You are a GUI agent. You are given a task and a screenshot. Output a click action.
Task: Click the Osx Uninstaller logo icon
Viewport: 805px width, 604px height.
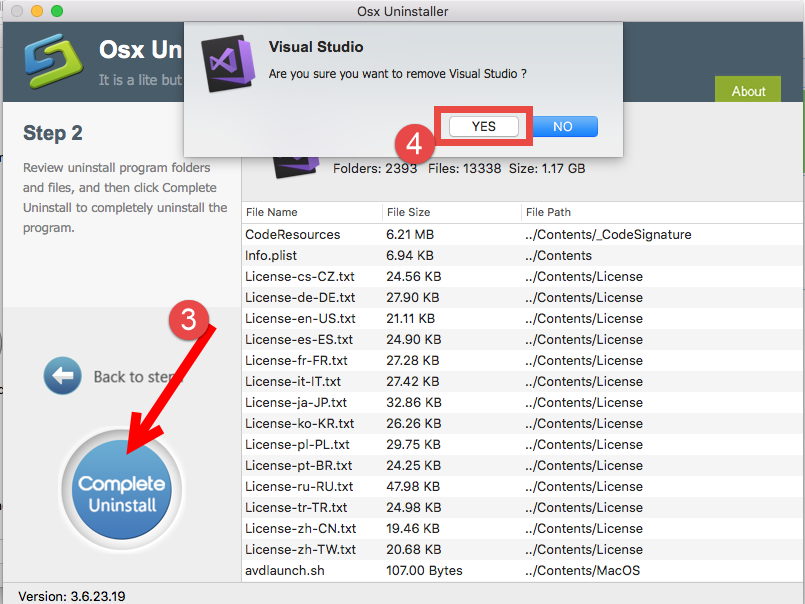54,61
